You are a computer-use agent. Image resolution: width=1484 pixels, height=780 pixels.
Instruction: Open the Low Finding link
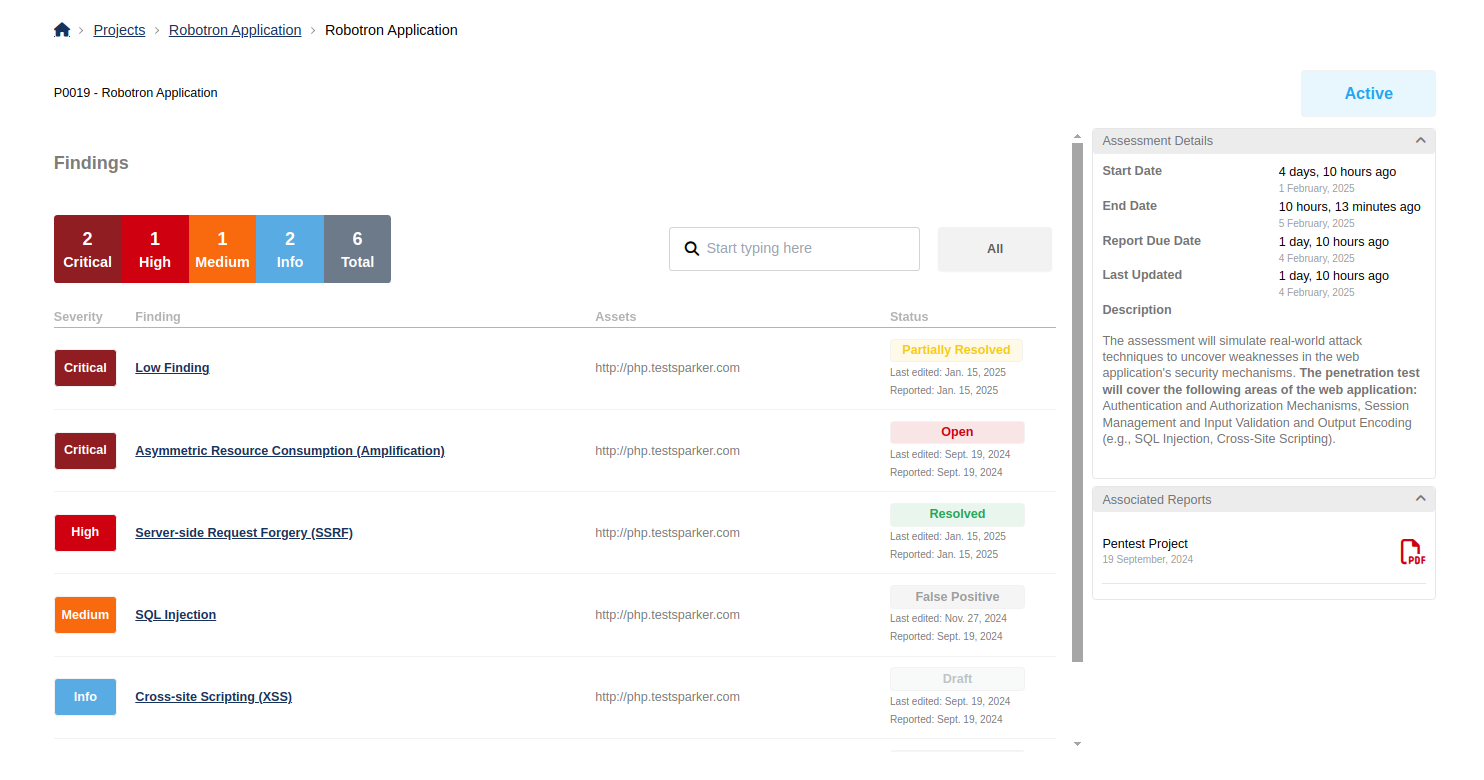pos(172,368)
